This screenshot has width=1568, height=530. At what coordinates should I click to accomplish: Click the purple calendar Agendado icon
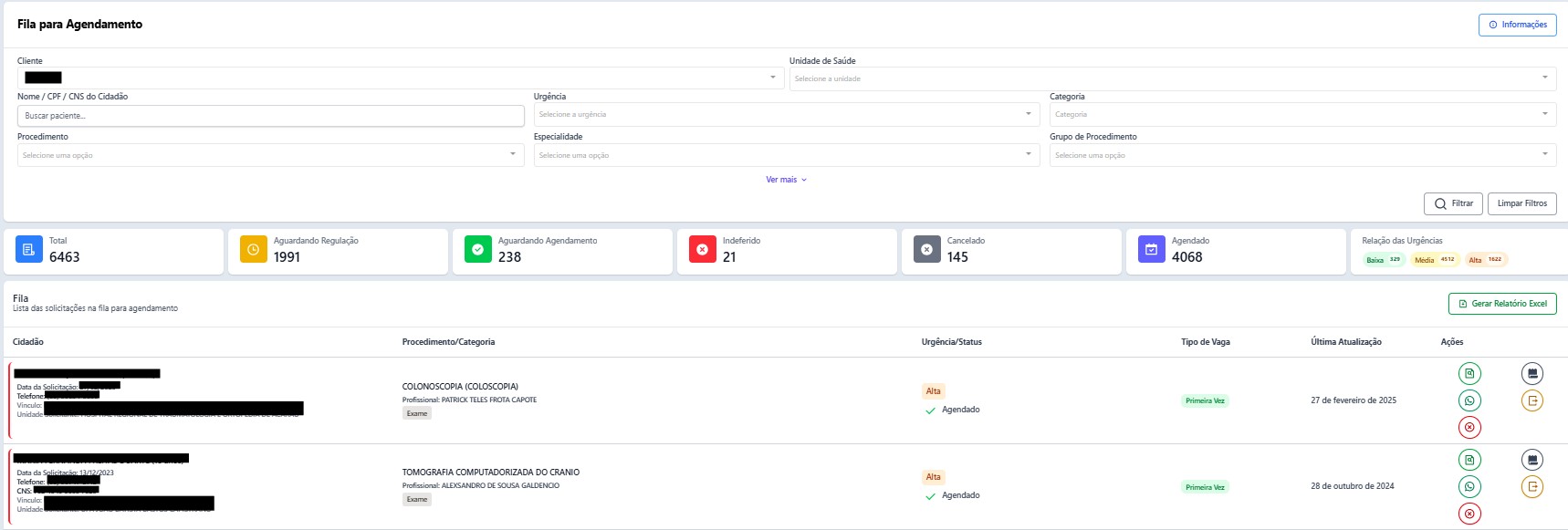[x=1151, y=249]
